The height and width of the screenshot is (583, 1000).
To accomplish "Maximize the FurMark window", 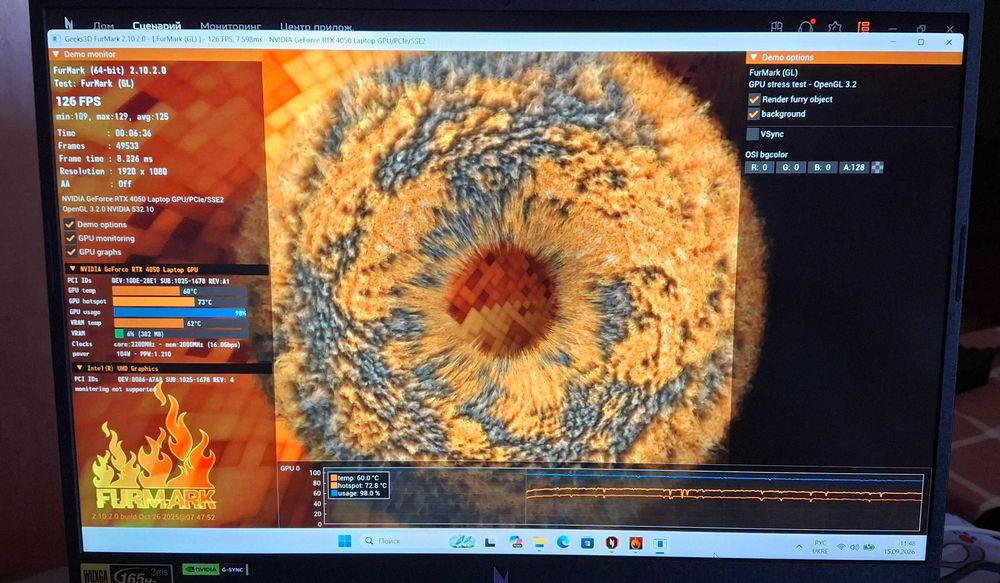I will click(921, 42).
